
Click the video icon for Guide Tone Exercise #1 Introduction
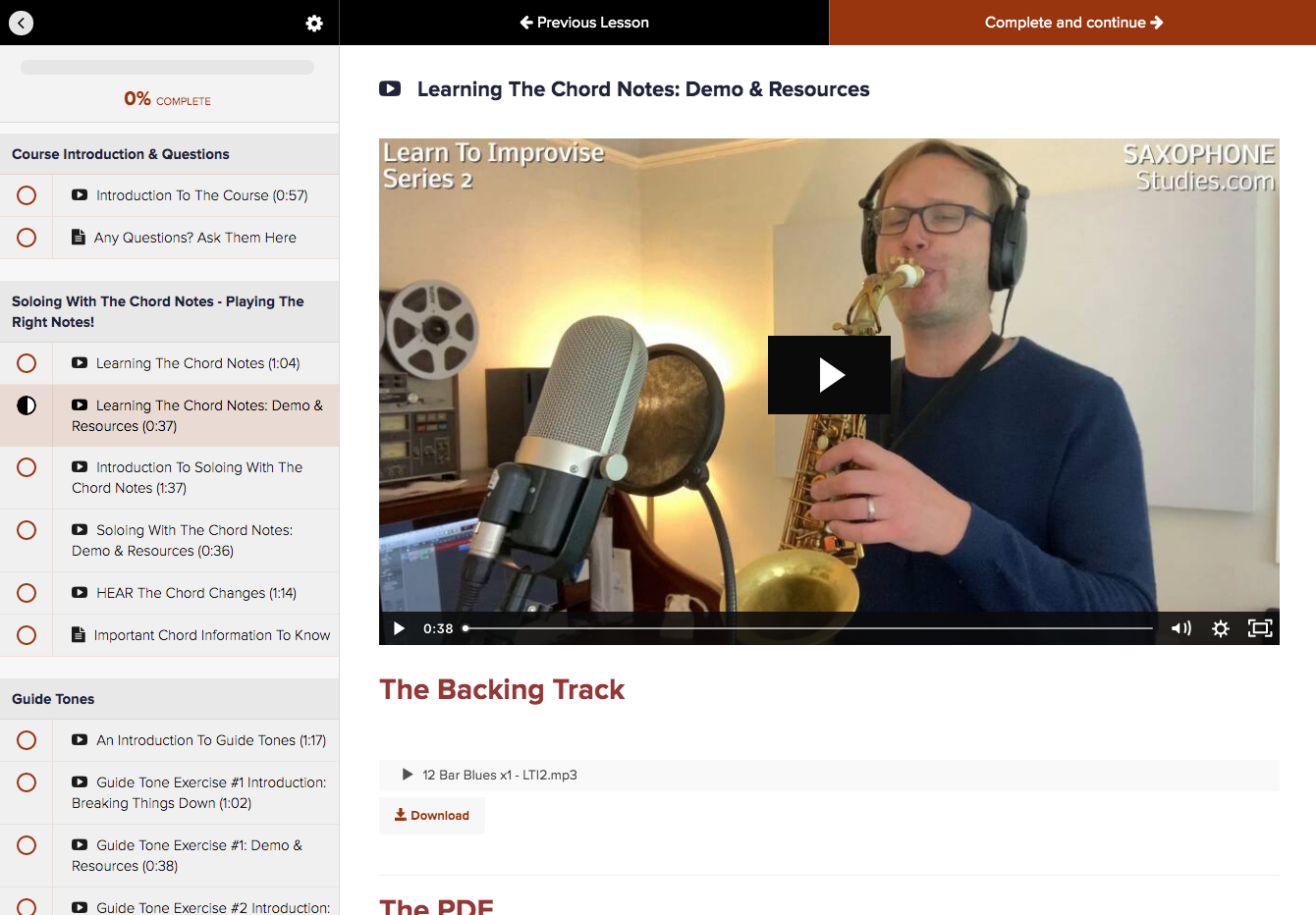[80, 781]
